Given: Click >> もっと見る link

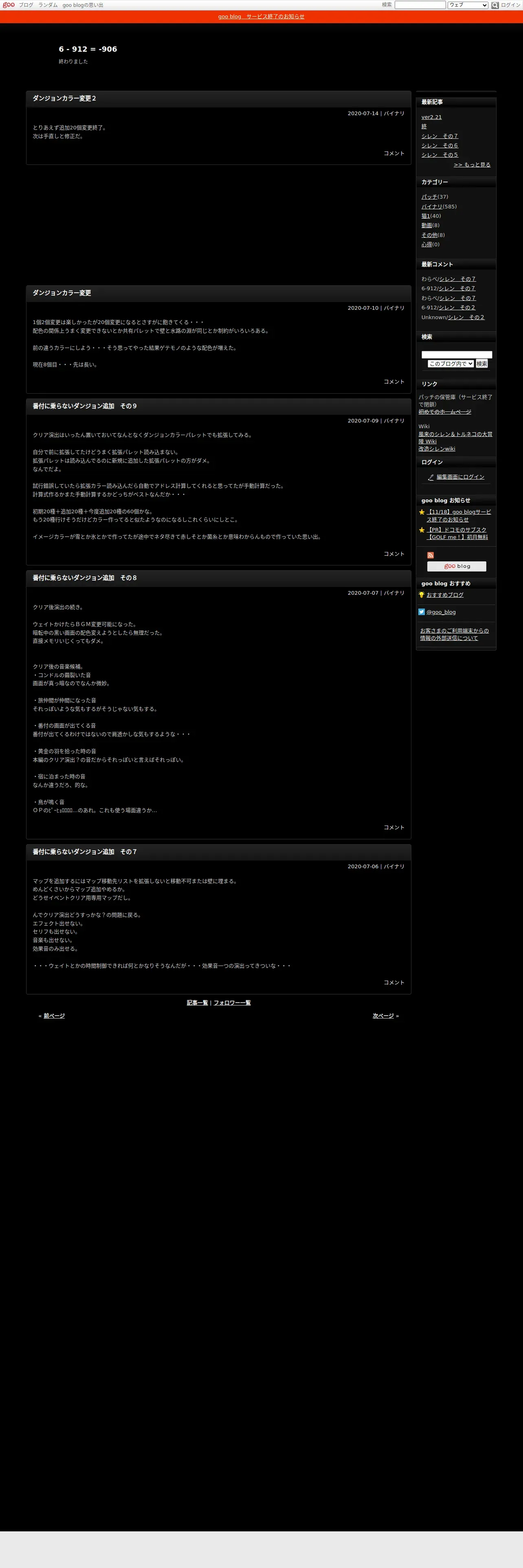Looking at the screenshot, I should point(472,165).
